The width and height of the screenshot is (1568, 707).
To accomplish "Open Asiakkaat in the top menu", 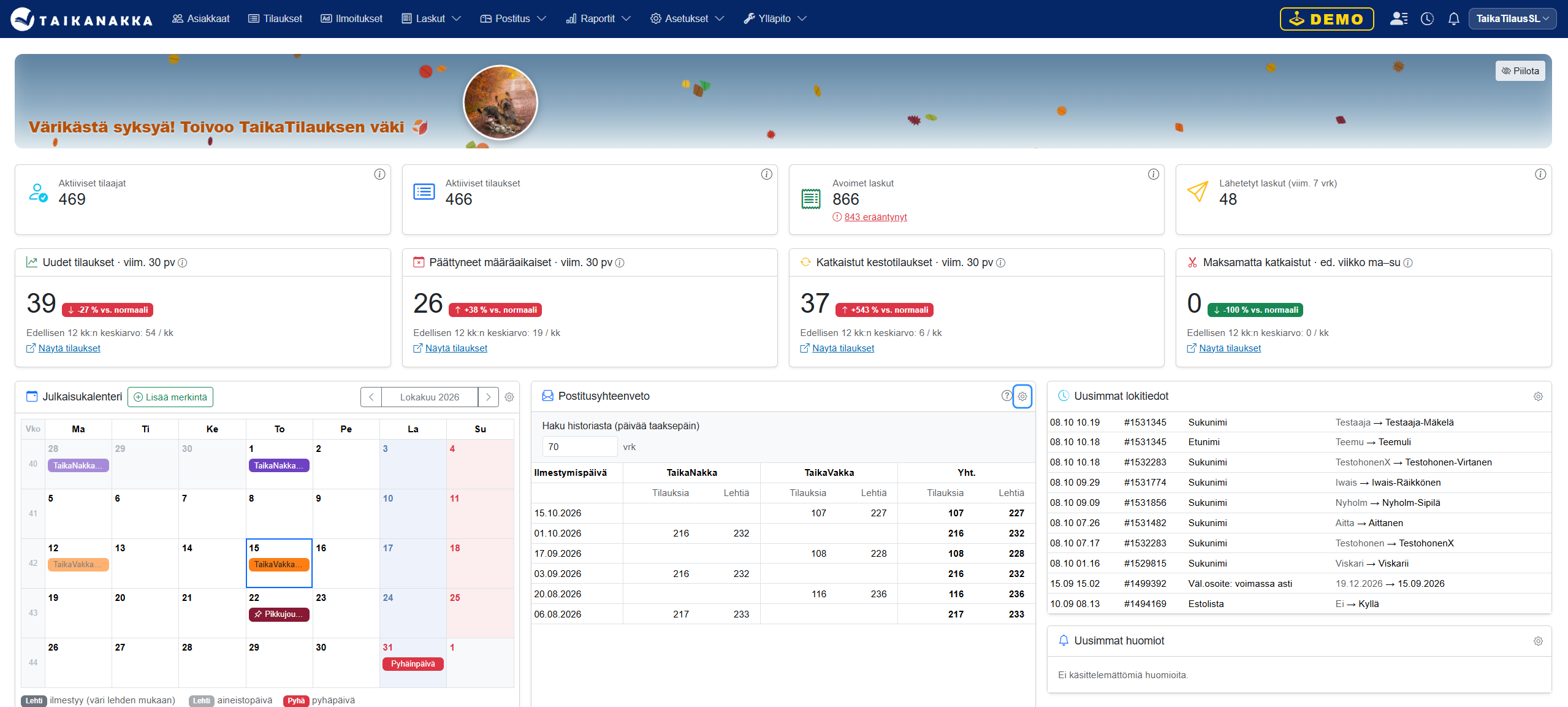I will [201, 19].
